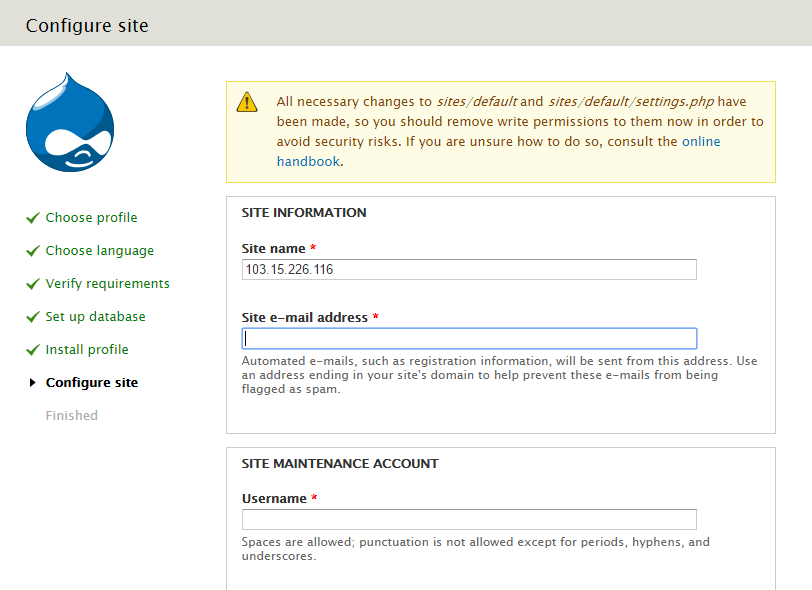This screenshot has height=590, width=812.
Task: Select the Install profile step
Action: pyautogui.click(x=87, y=350)
